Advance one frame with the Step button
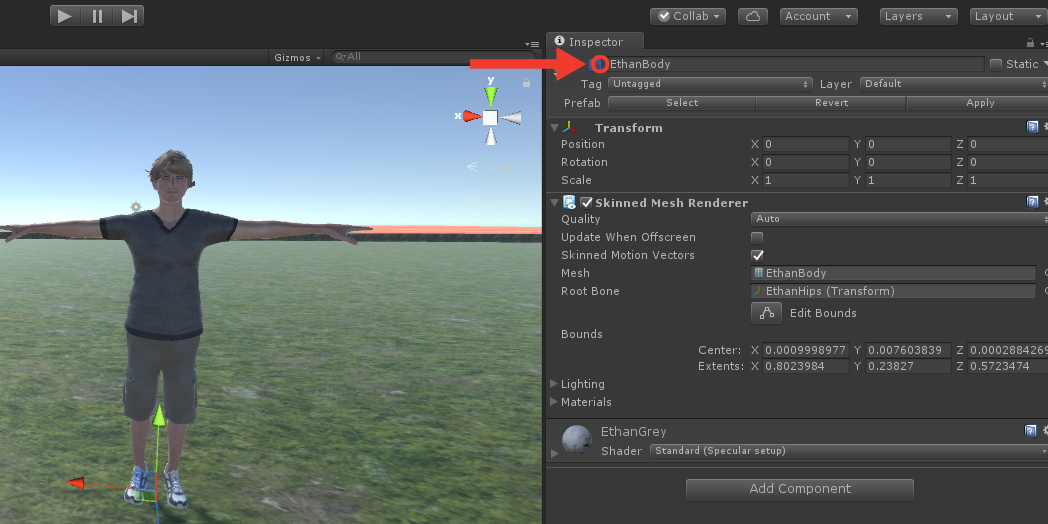Image resolution: width=1048 pixels, height=524 pixels. [128, 16]
